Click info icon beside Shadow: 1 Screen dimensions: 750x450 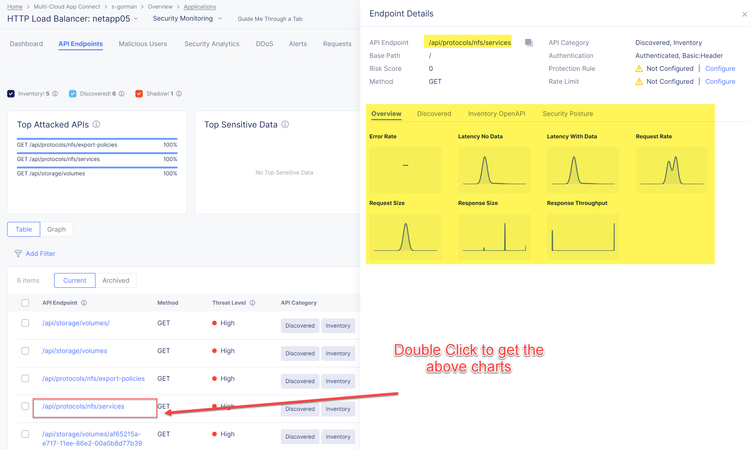point(178,94)
